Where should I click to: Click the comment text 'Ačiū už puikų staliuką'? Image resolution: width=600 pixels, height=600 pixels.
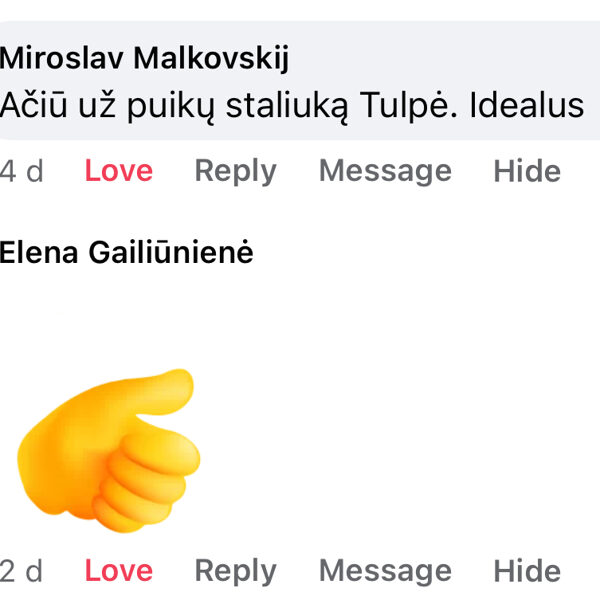(190, 104)
